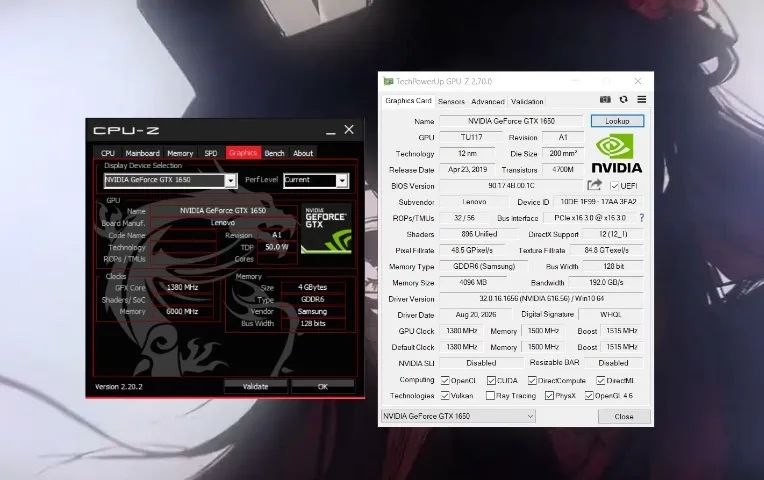Open the SPD tab in CPU-Z
Screen dimensions: 764x480
point(211,153)
